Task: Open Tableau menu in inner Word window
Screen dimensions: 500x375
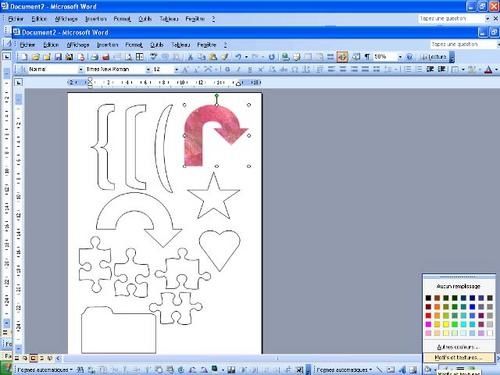Action: [181, 45]
